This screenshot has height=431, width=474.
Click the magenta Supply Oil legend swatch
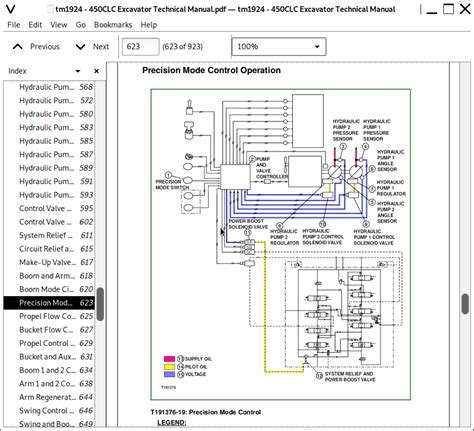pos(169,359)
